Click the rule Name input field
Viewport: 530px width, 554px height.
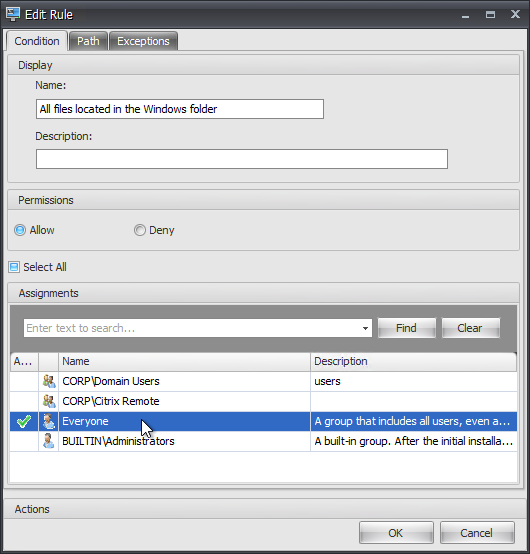coord(179,109)
